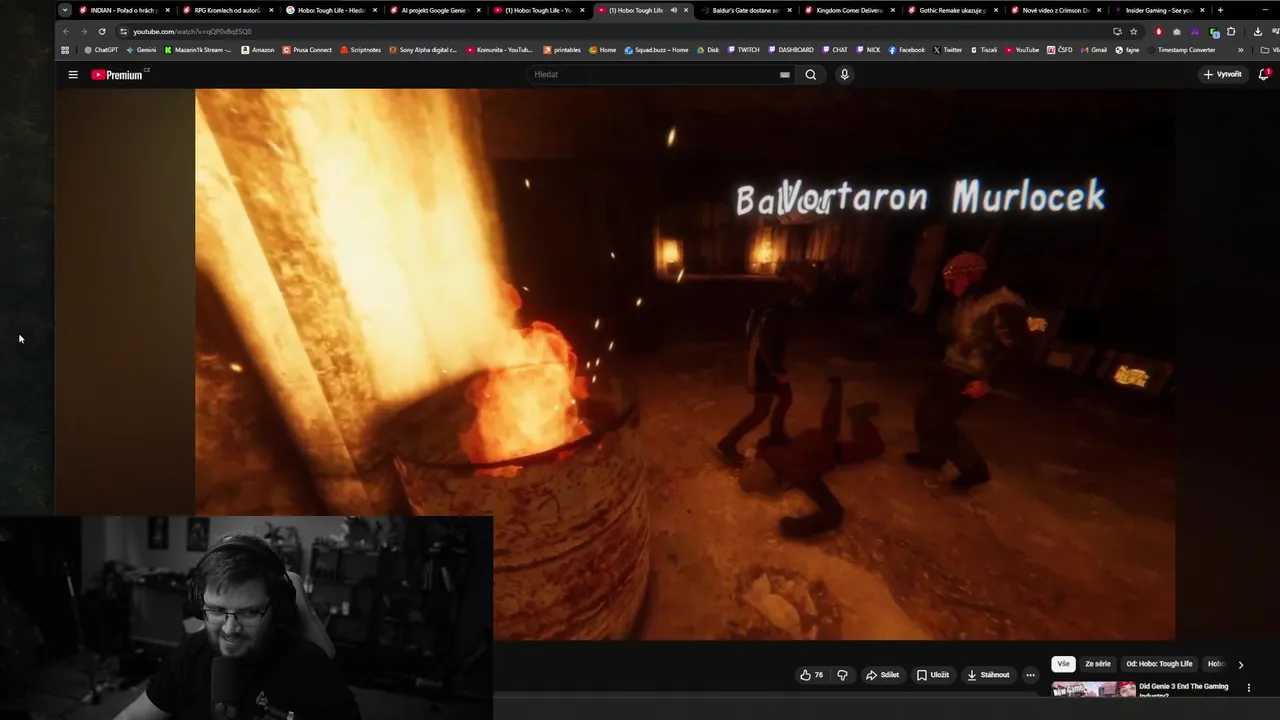Open browser downloads icon
The height and width of the screenshot is (720, 1280).
pos(1257,32)
